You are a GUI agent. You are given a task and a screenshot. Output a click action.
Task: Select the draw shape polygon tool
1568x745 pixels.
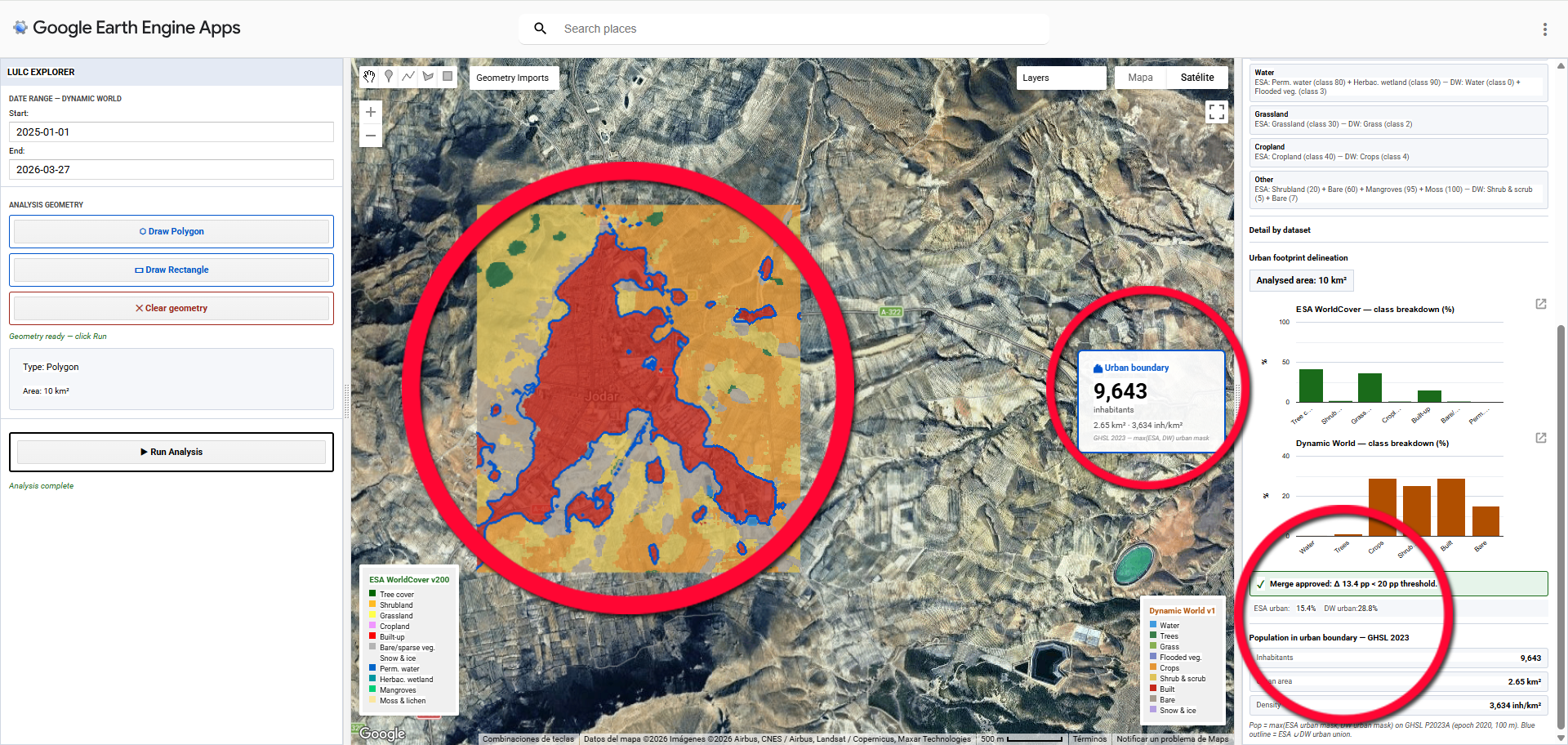click(428, 77)
